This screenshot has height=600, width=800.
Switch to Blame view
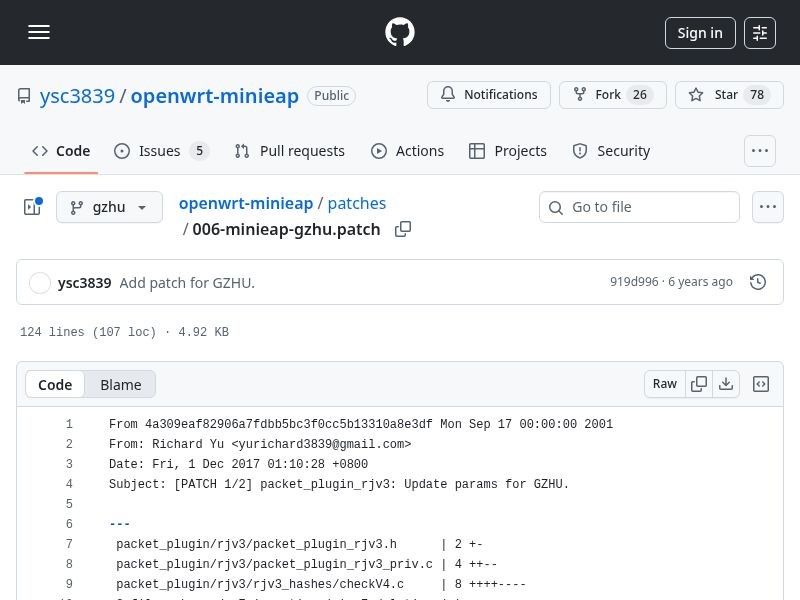(120, 385)
